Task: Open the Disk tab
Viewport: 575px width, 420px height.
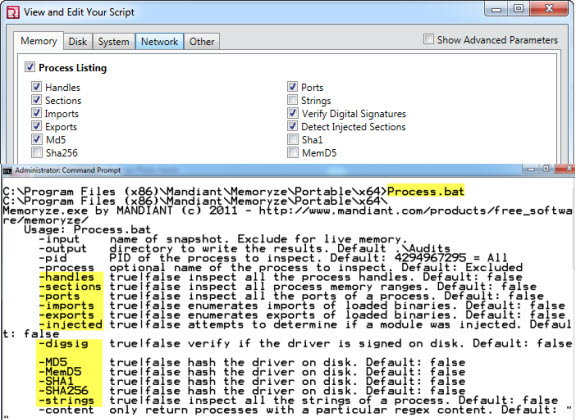Action: [78, 41]
